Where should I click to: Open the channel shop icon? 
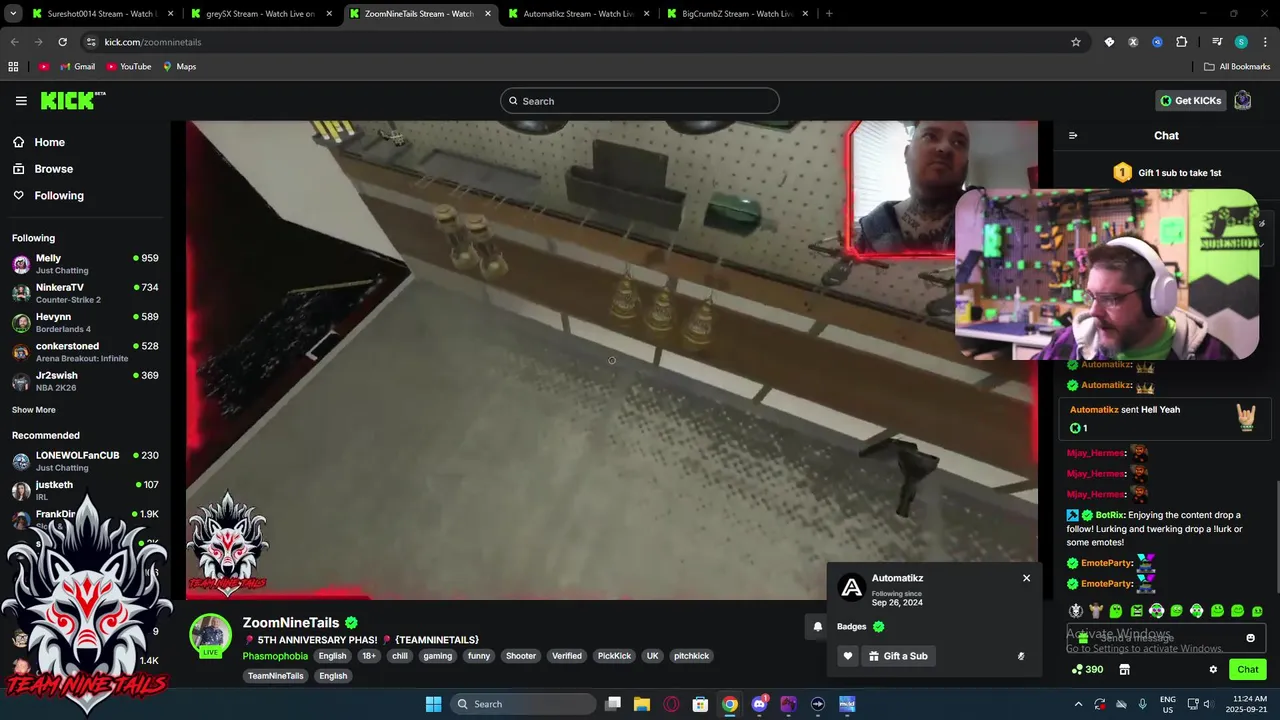[1124, 670]
